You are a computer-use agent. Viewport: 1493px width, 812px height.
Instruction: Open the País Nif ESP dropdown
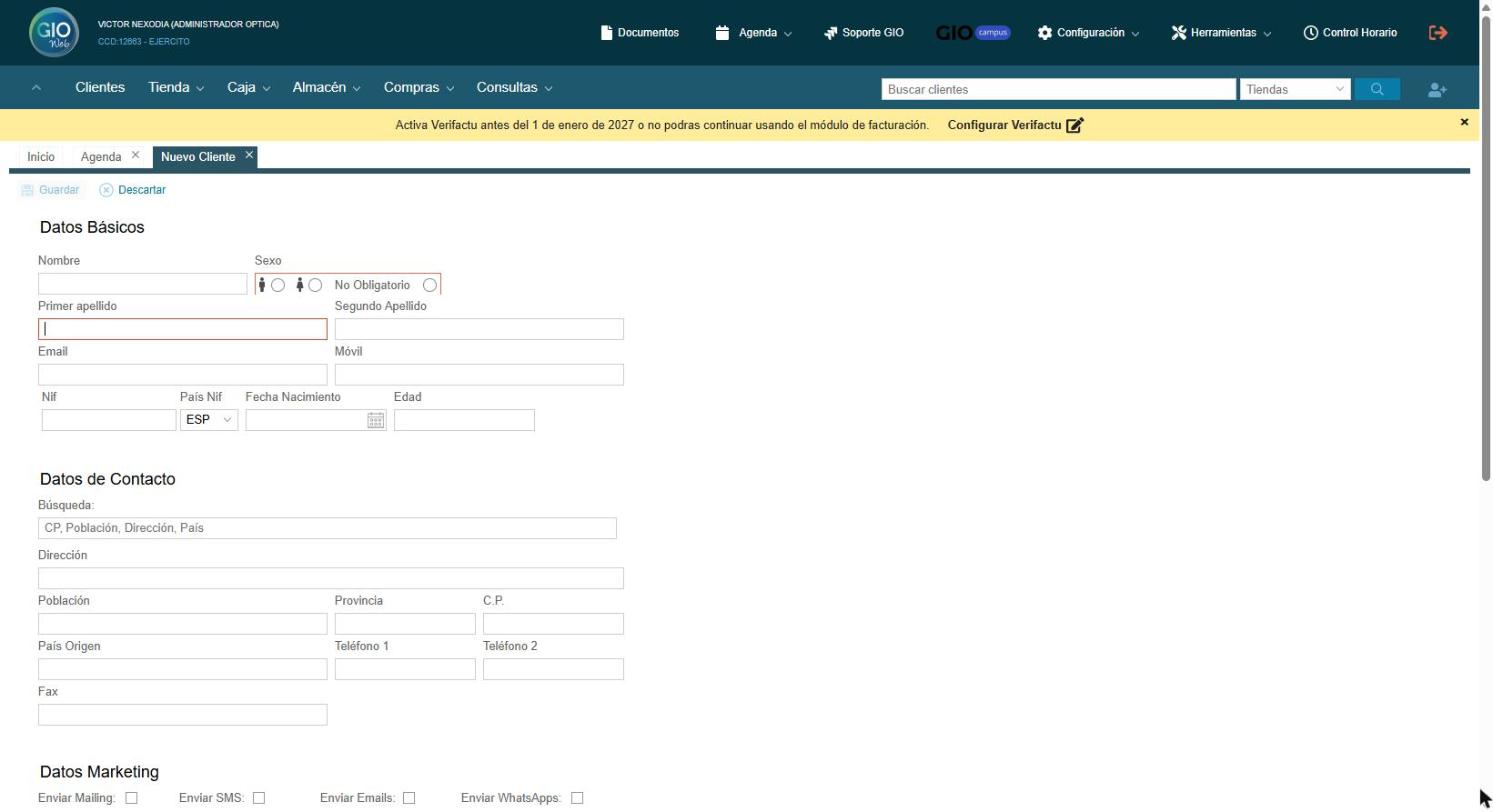209,420
